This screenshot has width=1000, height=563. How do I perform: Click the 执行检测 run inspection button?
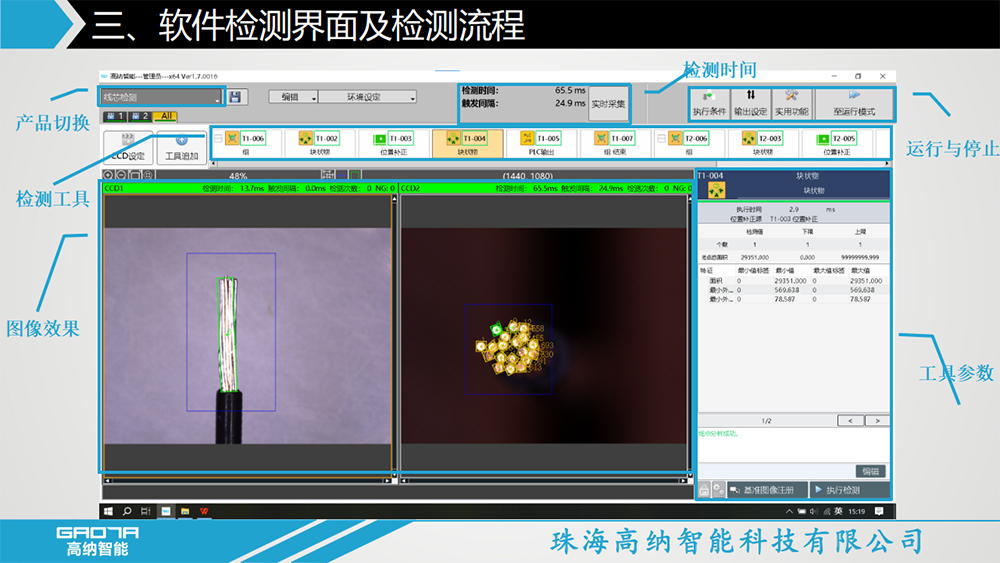coord(849,490)
